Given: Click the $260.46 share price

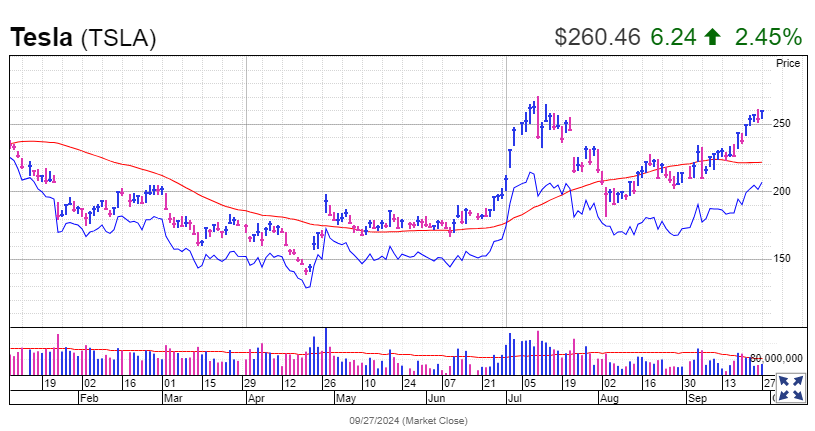Looking at the screenshot, I should tap(597, 37).
